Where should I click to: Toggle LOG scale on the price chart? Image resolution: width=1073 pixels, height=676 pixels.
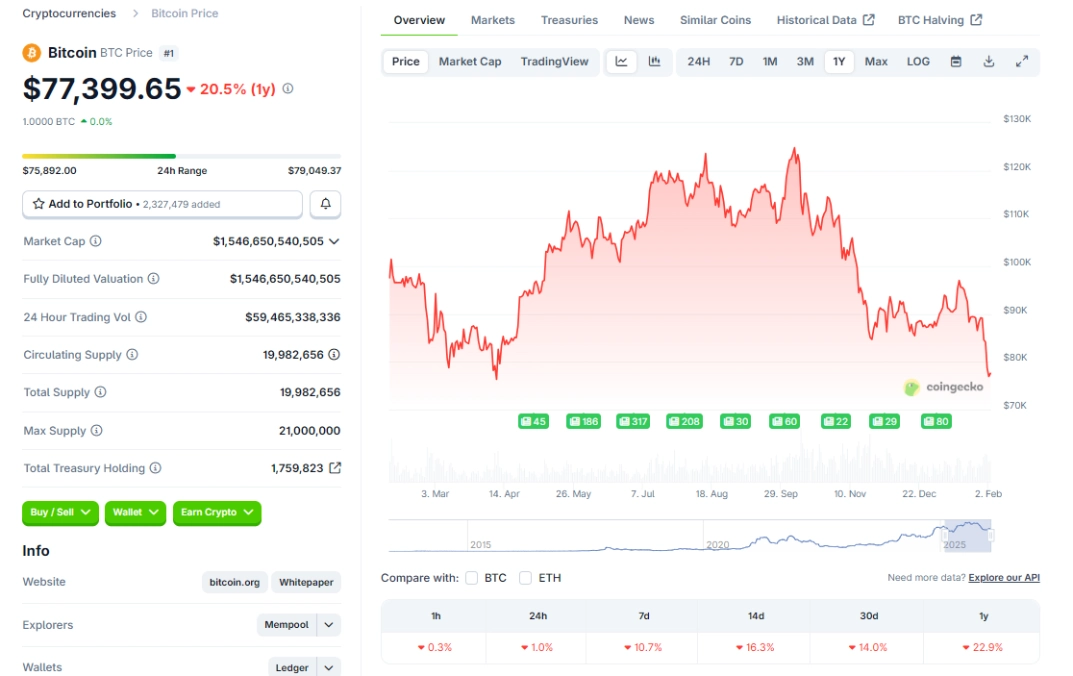pos(917,61)
